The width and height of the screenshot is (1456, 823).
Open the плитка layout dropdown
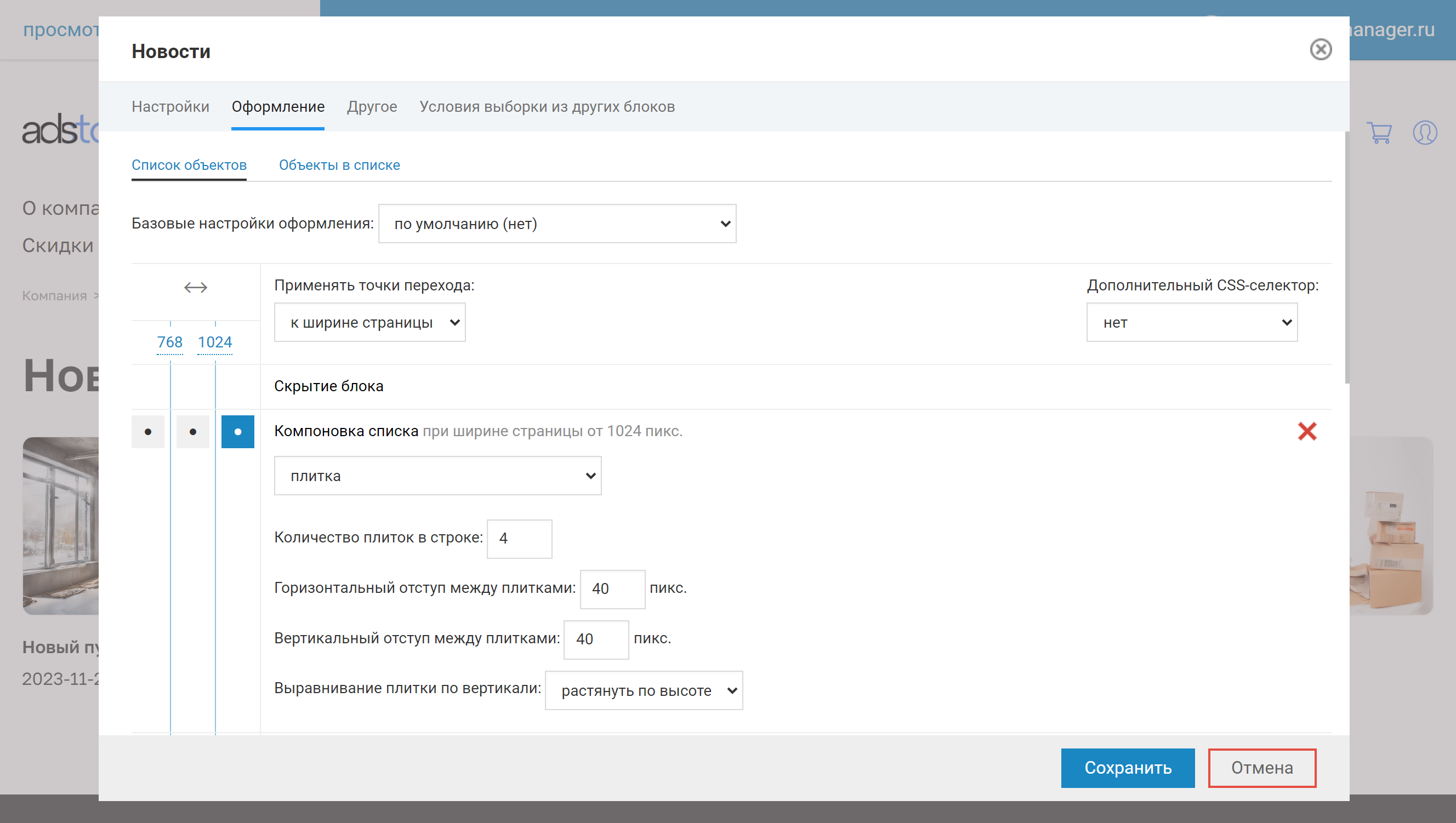[x=437, y=476]
